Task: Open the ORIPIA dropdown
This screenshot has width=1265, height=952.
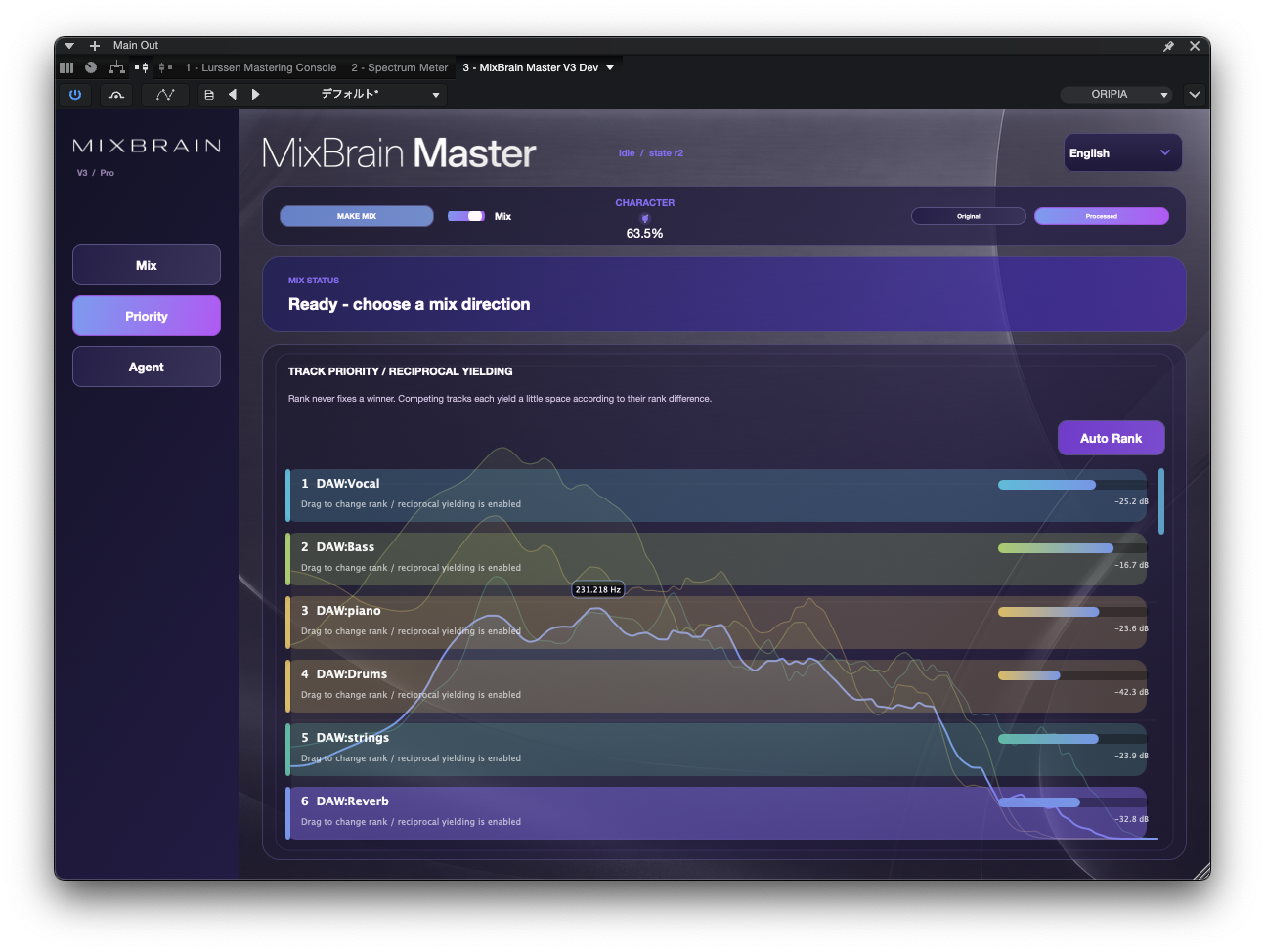Action: coord(1116,95)
